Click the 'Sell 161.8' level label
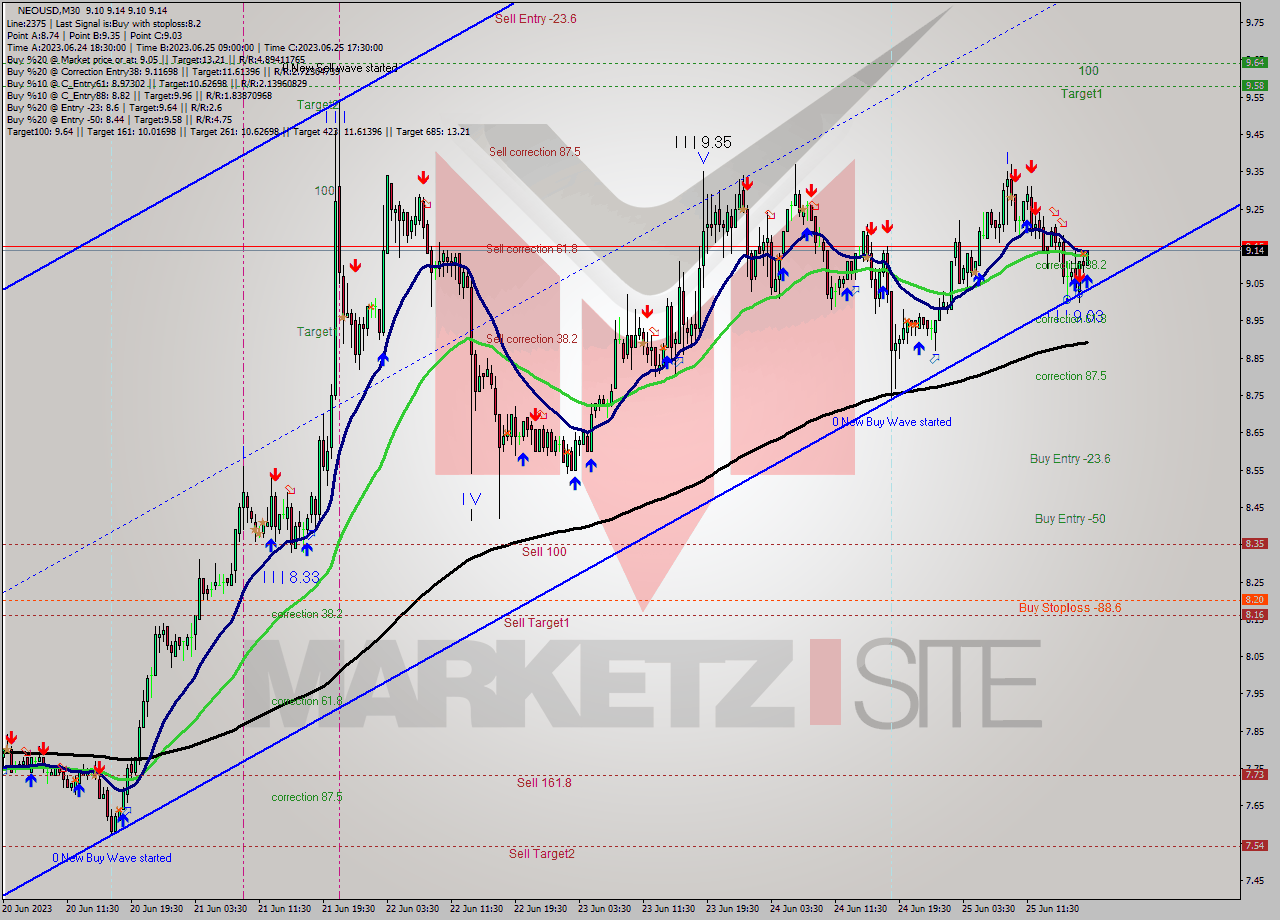 [544, 783]
